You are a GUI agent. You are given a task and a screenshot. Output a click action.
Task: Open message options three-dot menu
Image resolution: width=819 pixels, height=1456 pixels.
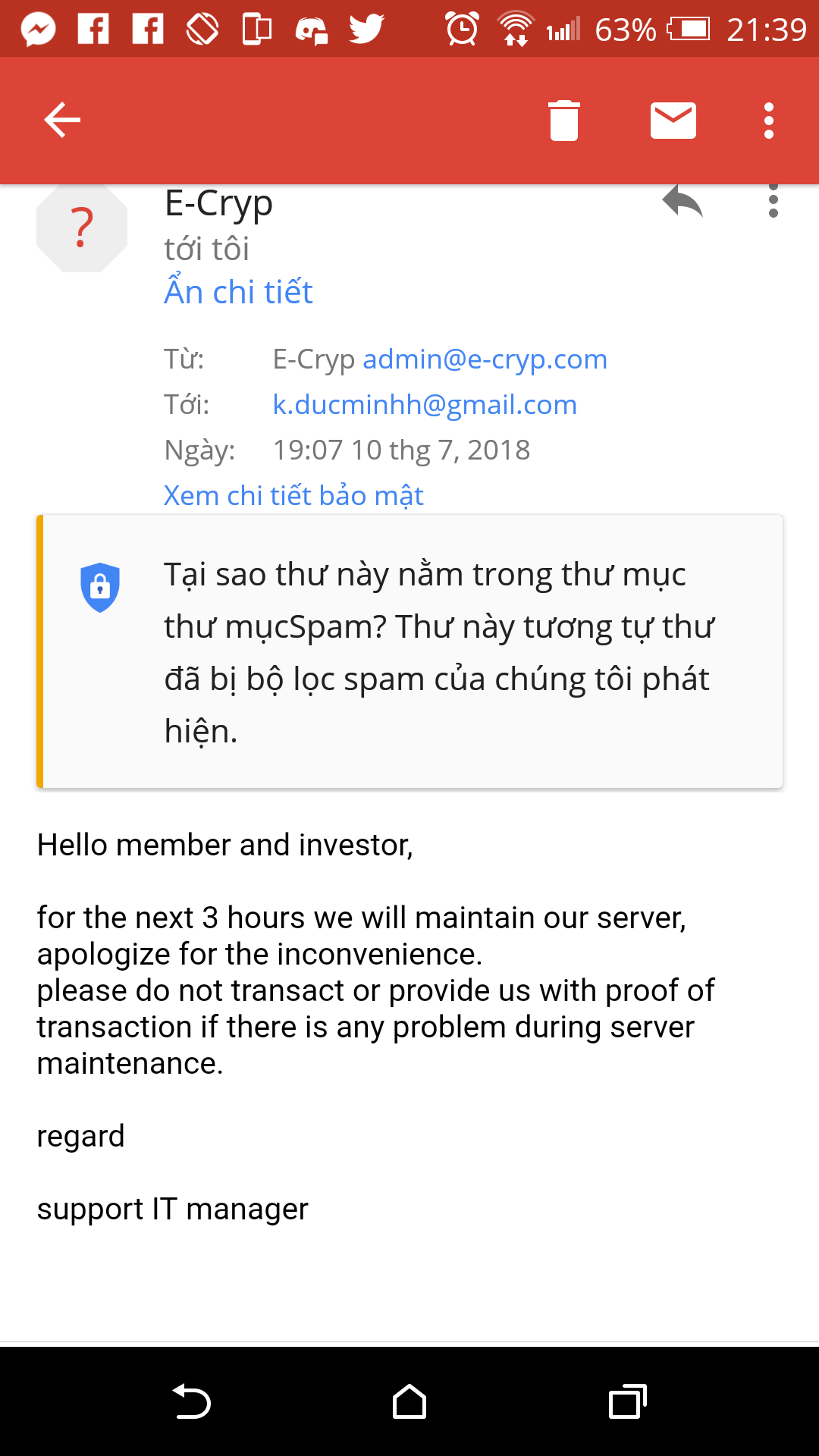tap(773, 203)
